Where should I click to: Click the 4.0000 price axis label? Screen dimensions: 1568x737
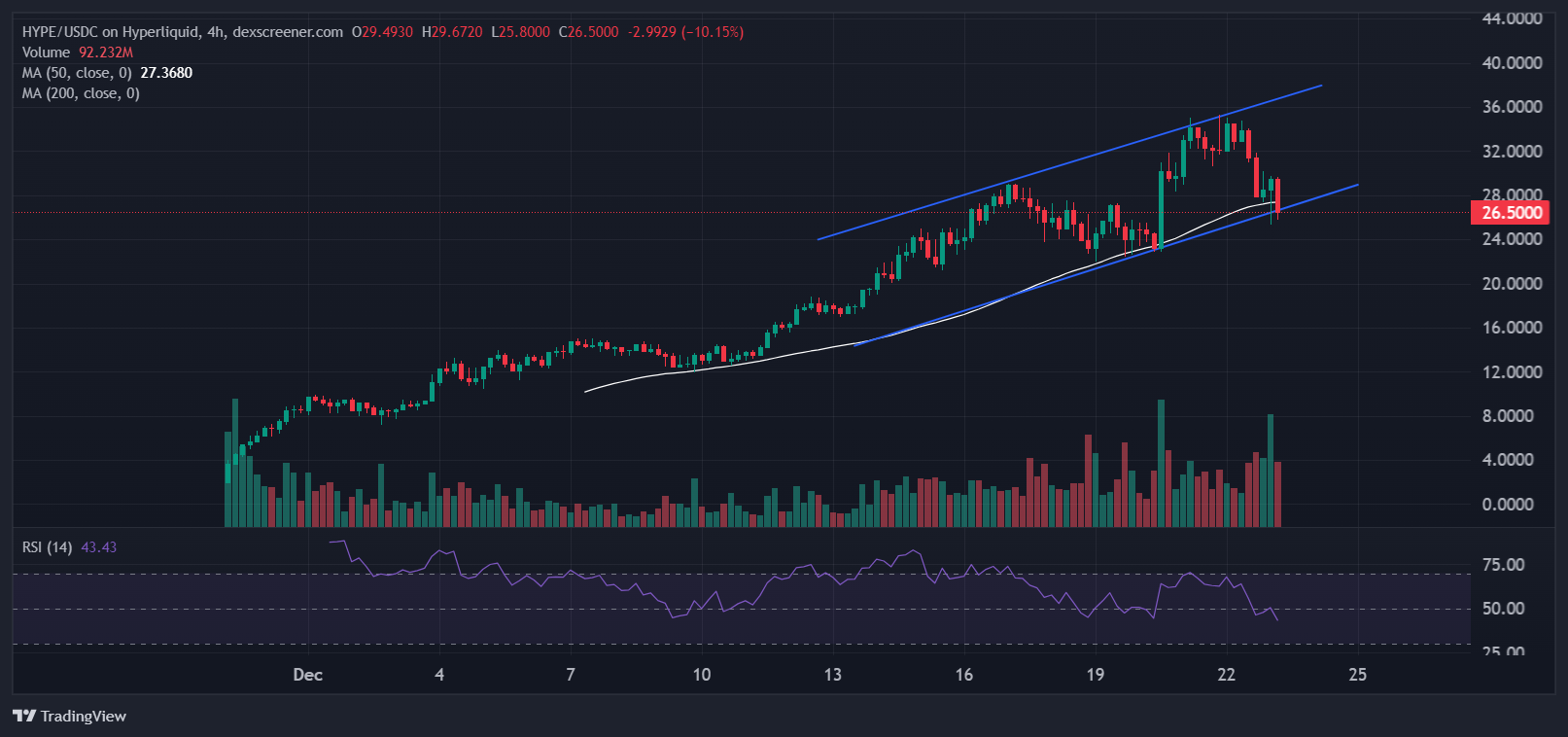(x=1508, y=460)
